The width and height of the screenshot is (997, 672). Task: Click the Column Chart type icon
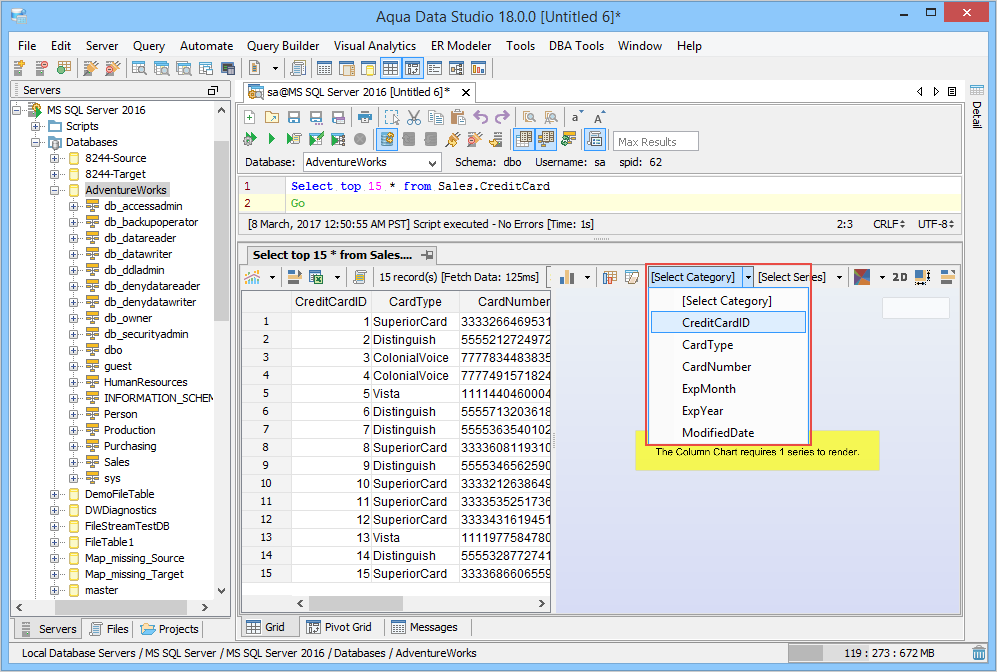click(x=567, y=277)
